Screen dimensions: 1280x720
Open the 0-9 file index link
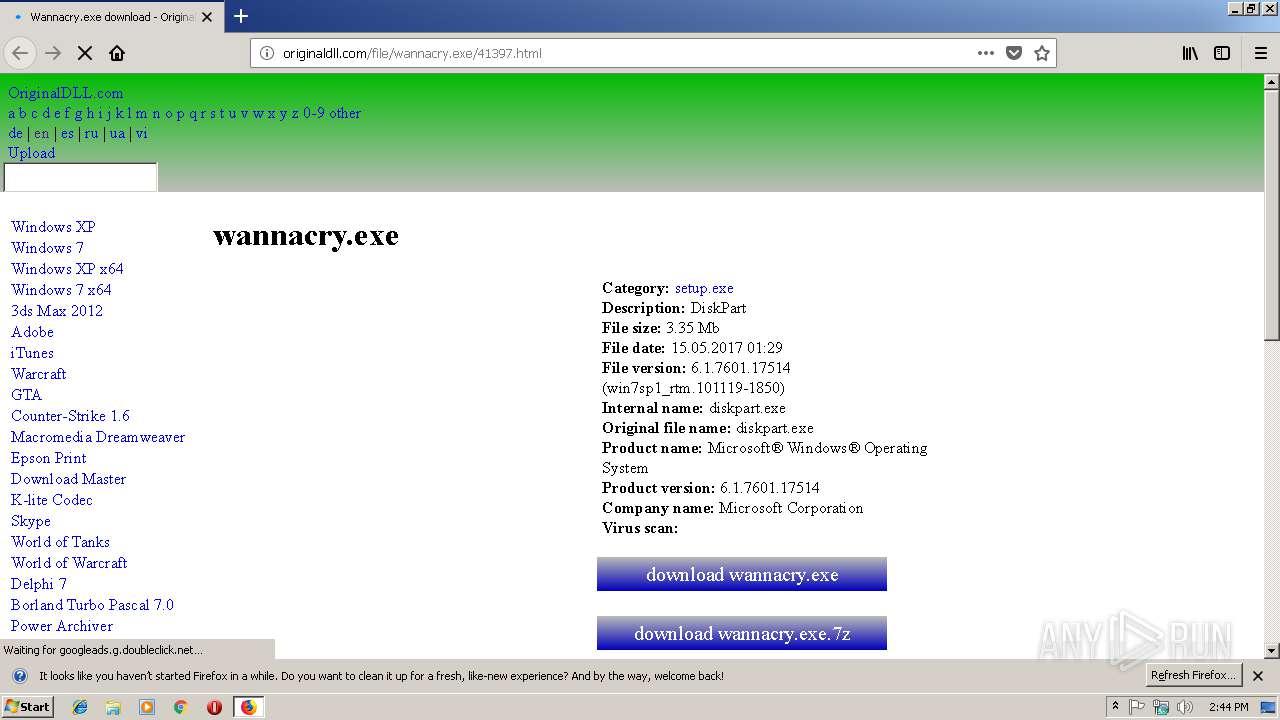tap(314, 113)
